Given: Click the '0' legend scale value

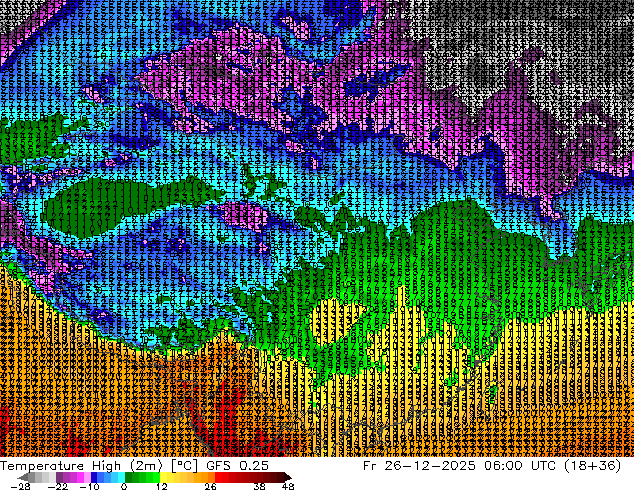Looking at the screenshot, I should coord(124,486).
